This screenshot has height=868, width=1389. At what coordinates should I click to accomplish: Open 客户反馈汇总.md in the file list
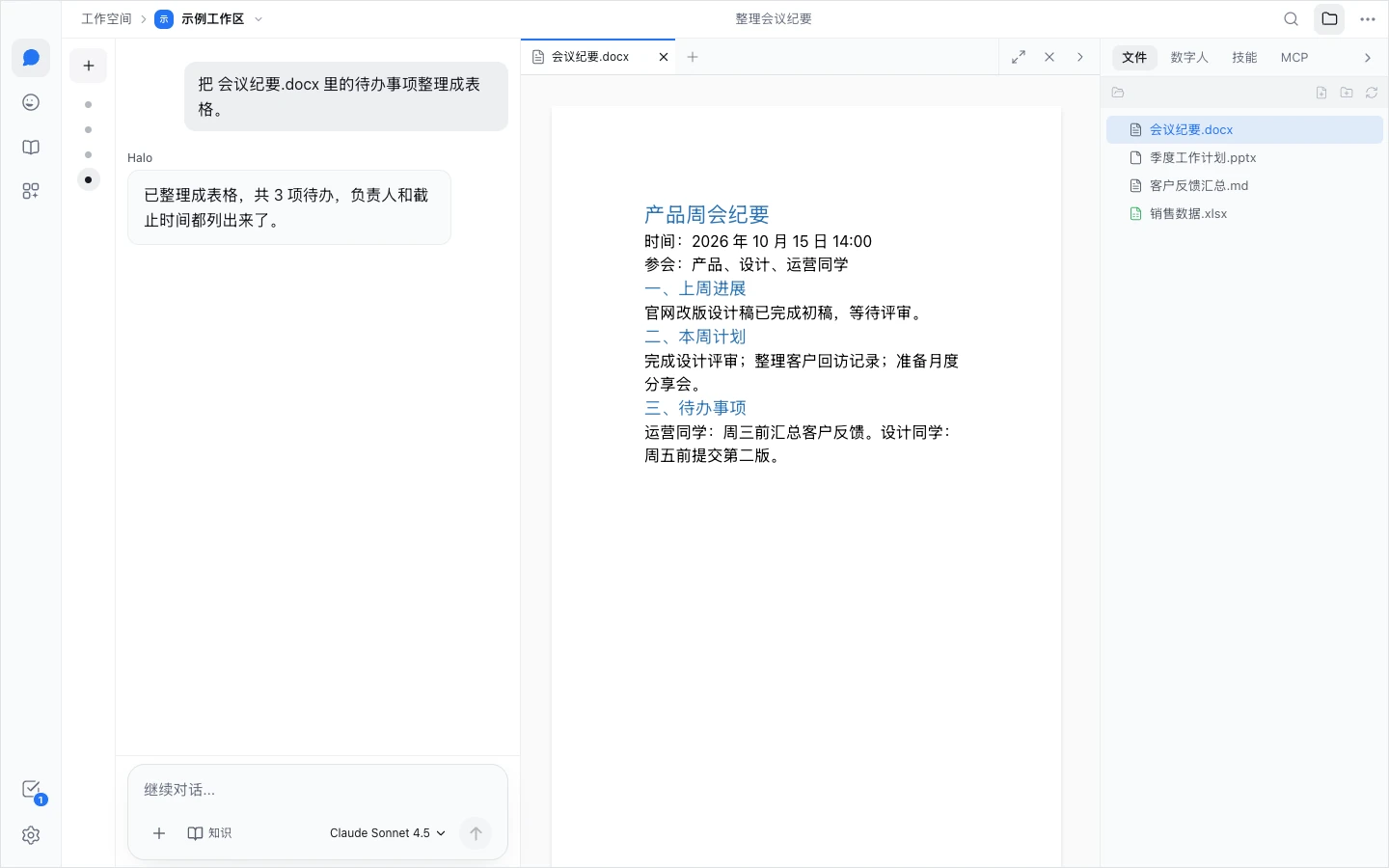(1244, 186)
